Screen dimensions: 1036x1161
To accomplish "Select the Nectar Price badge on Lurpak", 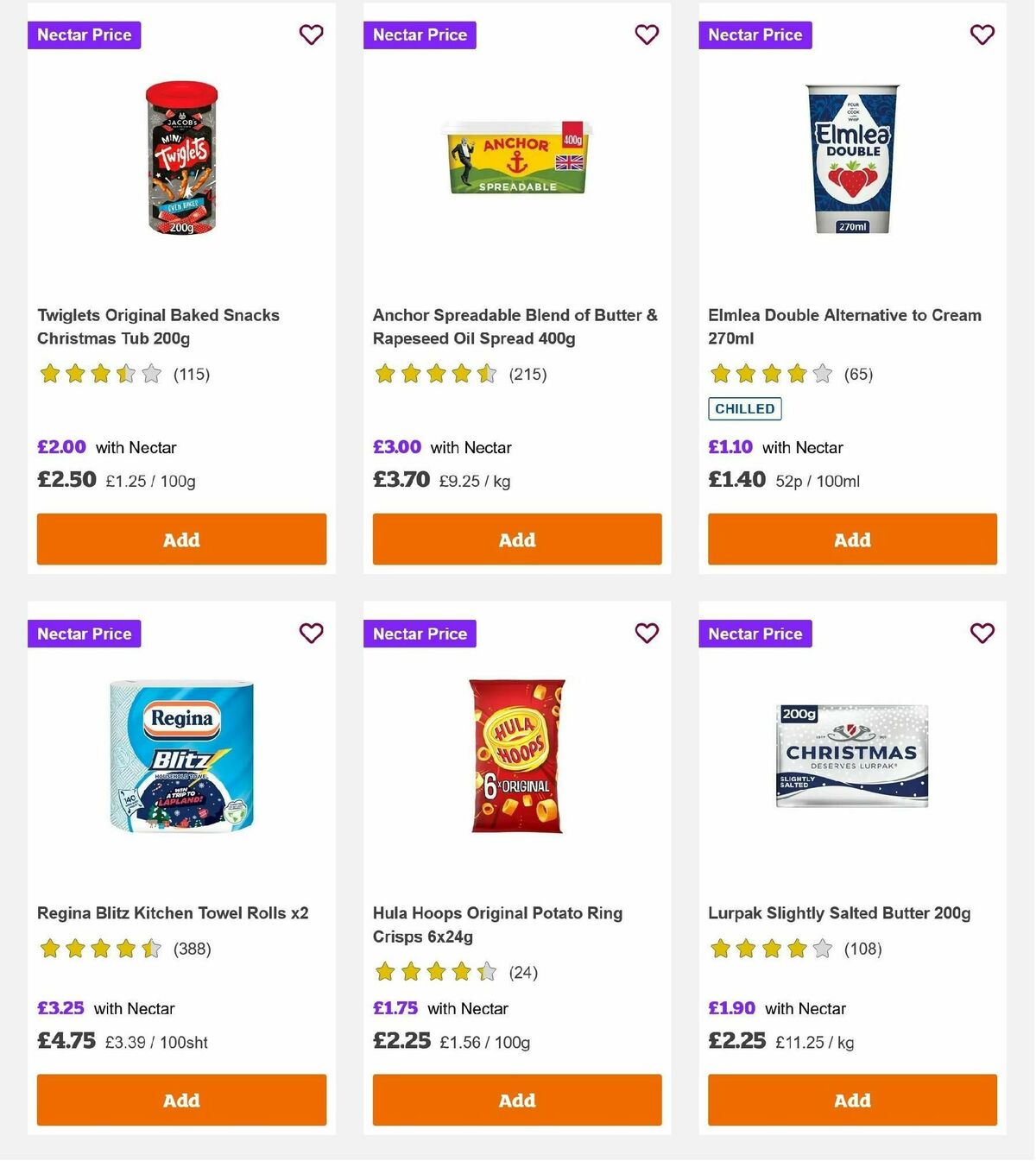I will click(755, 633).
